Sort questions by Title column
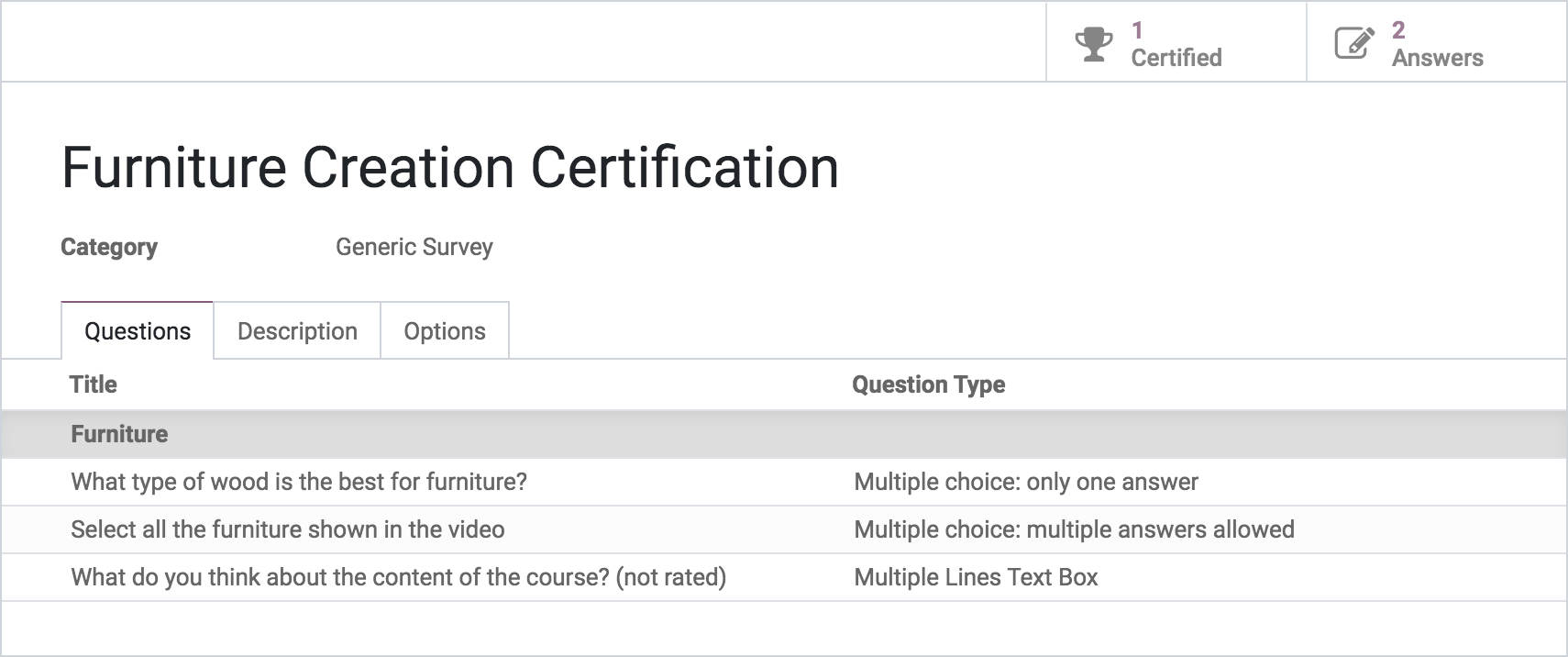The height and width of the screenshot is (657, 1568). 93,384
